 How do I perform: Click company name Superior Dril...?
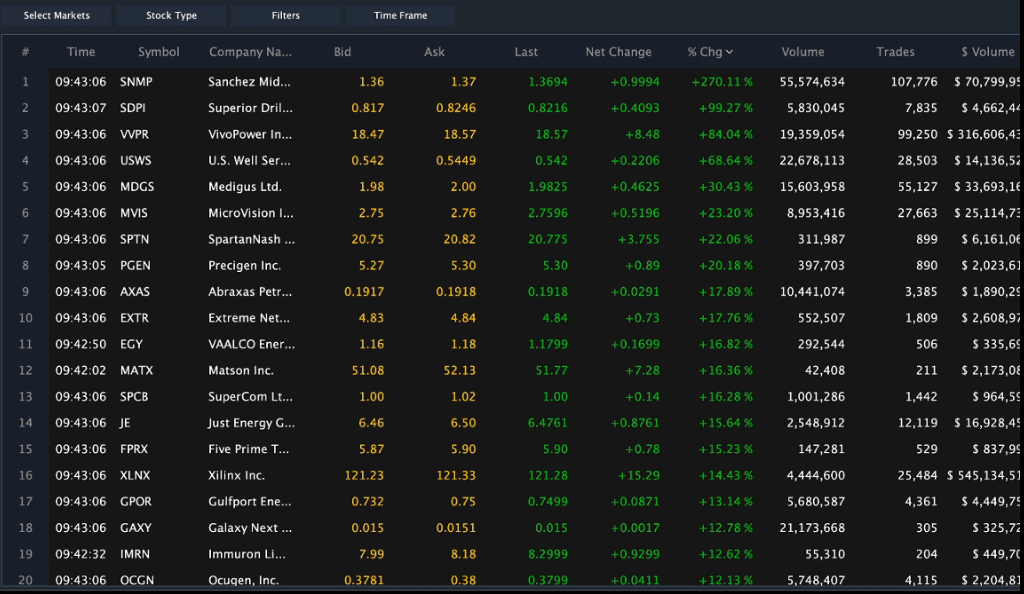coord(251,108)
